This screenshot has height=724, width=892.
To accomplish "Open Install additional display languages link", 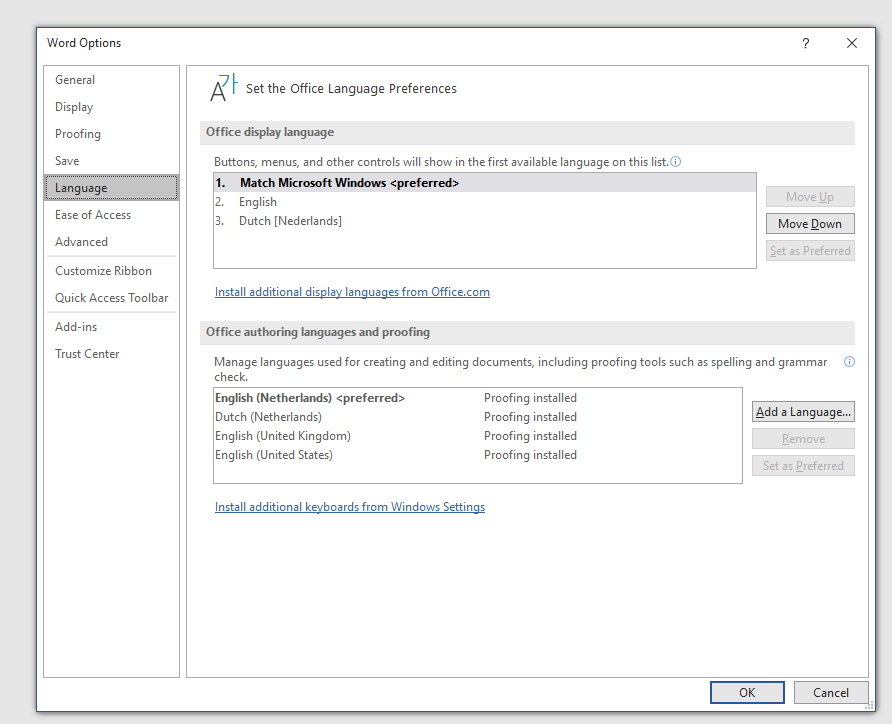I will [352, 292].
